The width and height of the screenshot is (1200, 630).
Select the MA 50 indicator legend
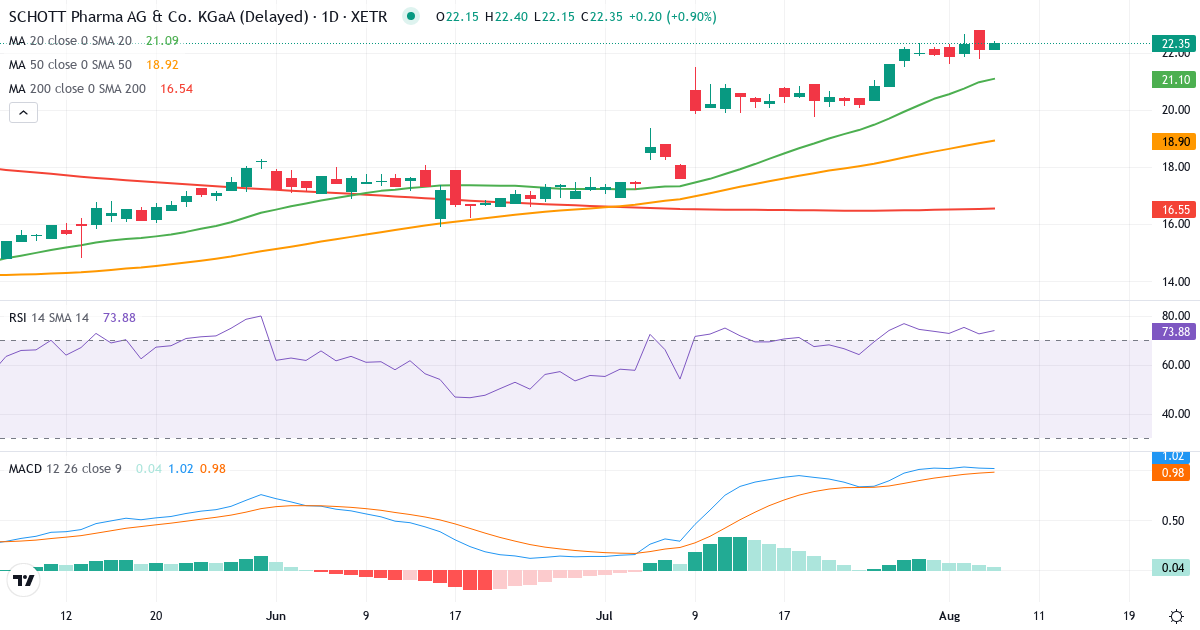point(70,64)
